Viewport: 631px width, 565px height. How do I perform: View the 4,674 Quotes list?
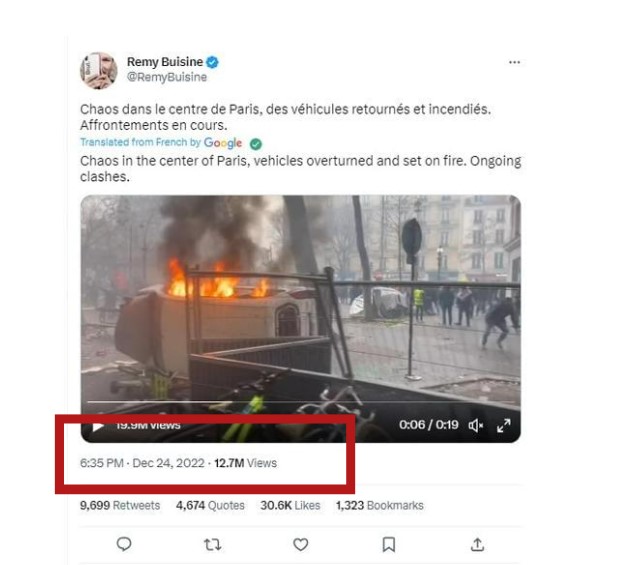pos(210,505)
